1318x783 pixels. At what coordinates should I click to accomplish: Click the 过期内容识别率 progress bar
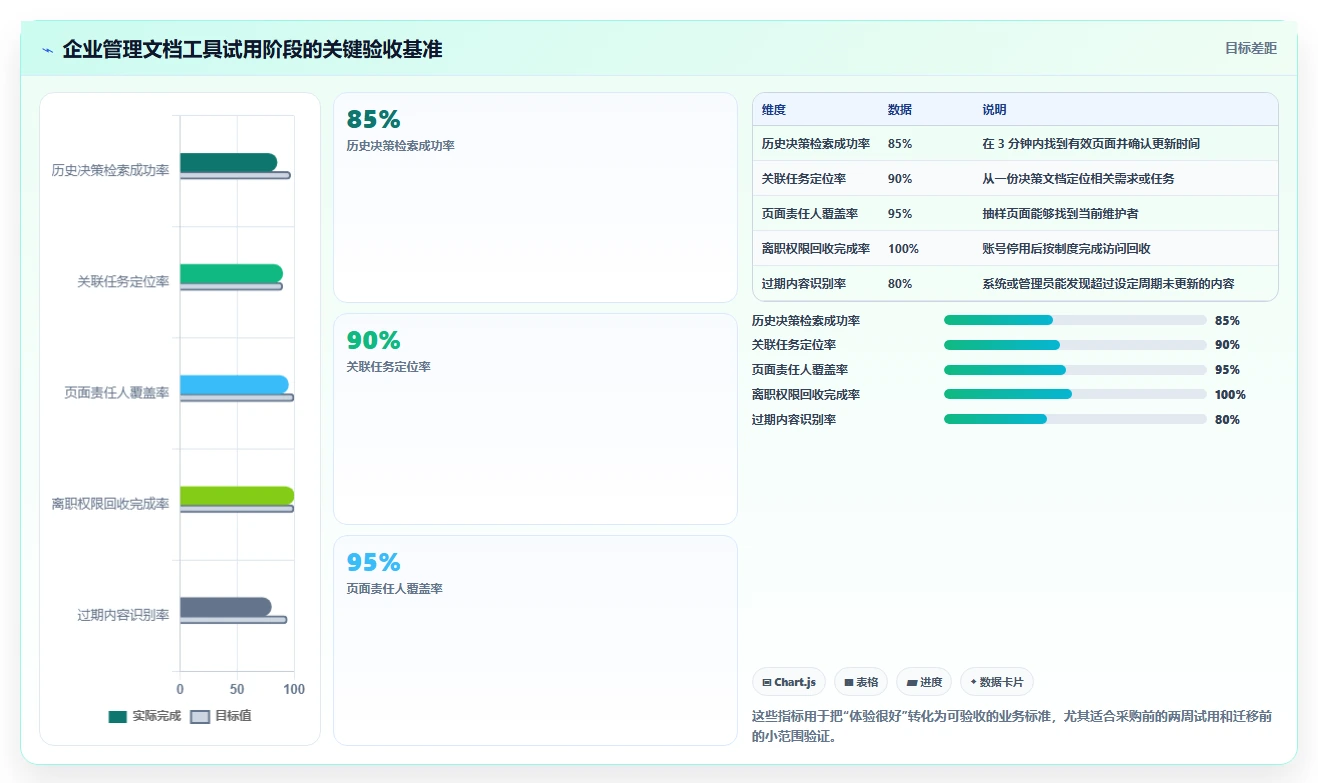(1075, 419)
